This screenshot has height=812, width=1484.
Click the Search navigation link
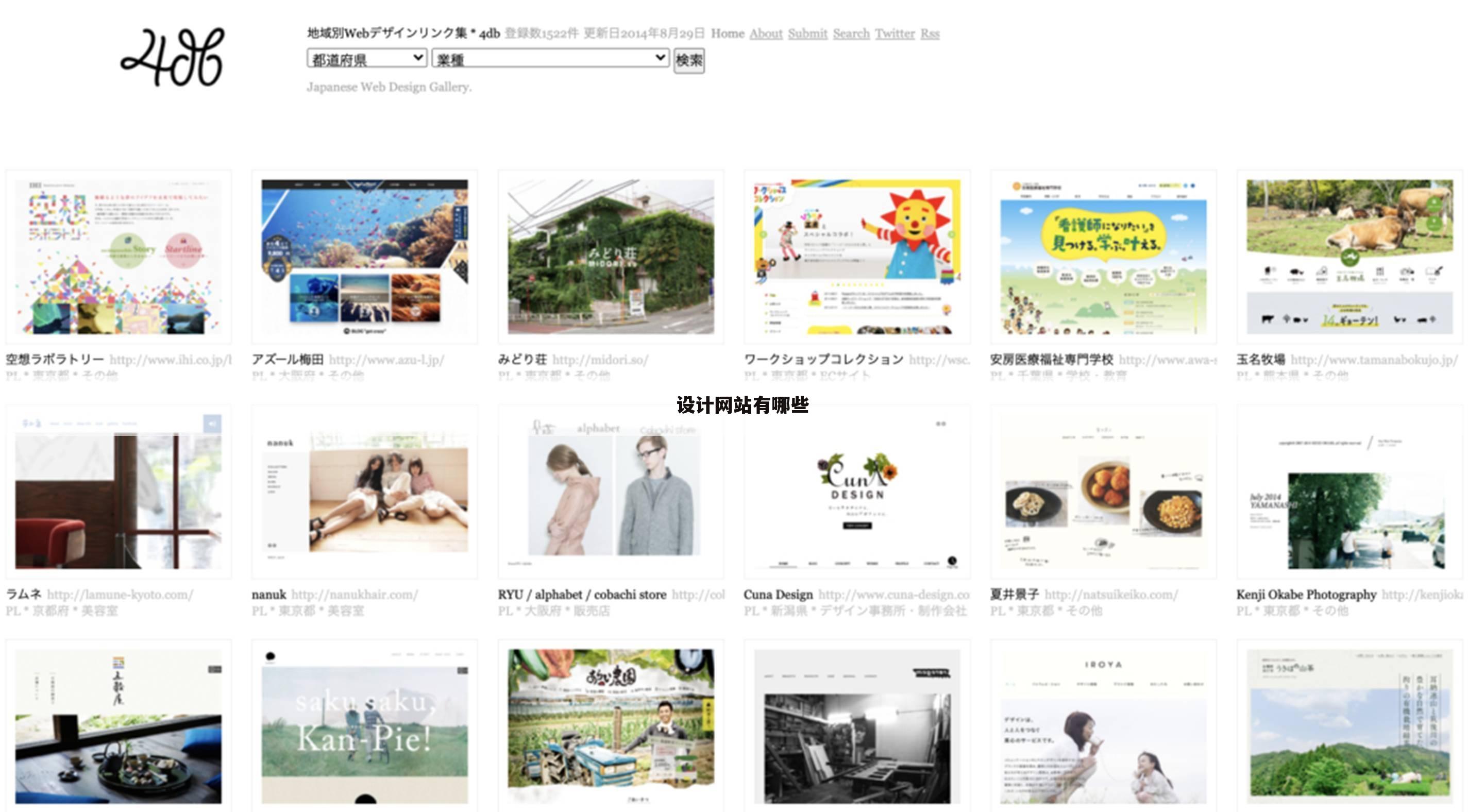[x=851, y=33]
